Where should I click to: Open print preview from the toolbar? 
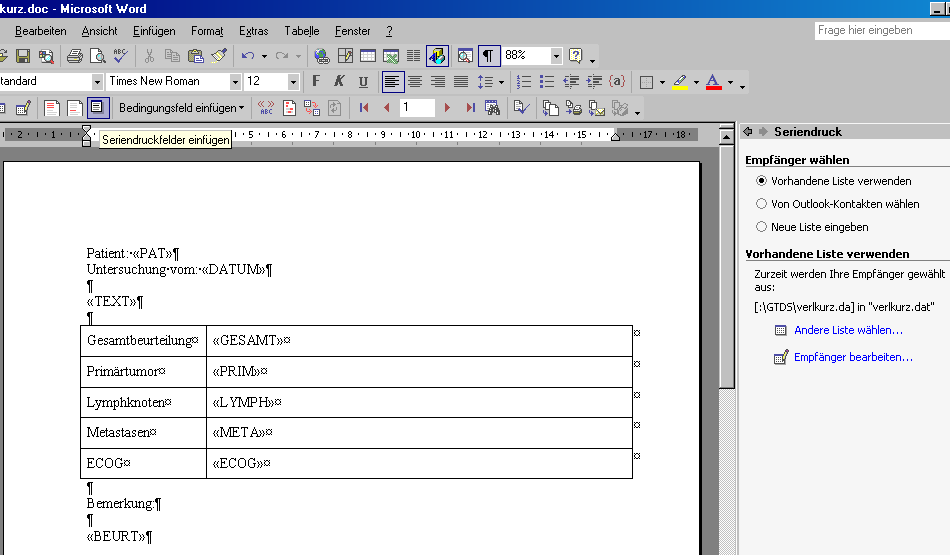98,56
